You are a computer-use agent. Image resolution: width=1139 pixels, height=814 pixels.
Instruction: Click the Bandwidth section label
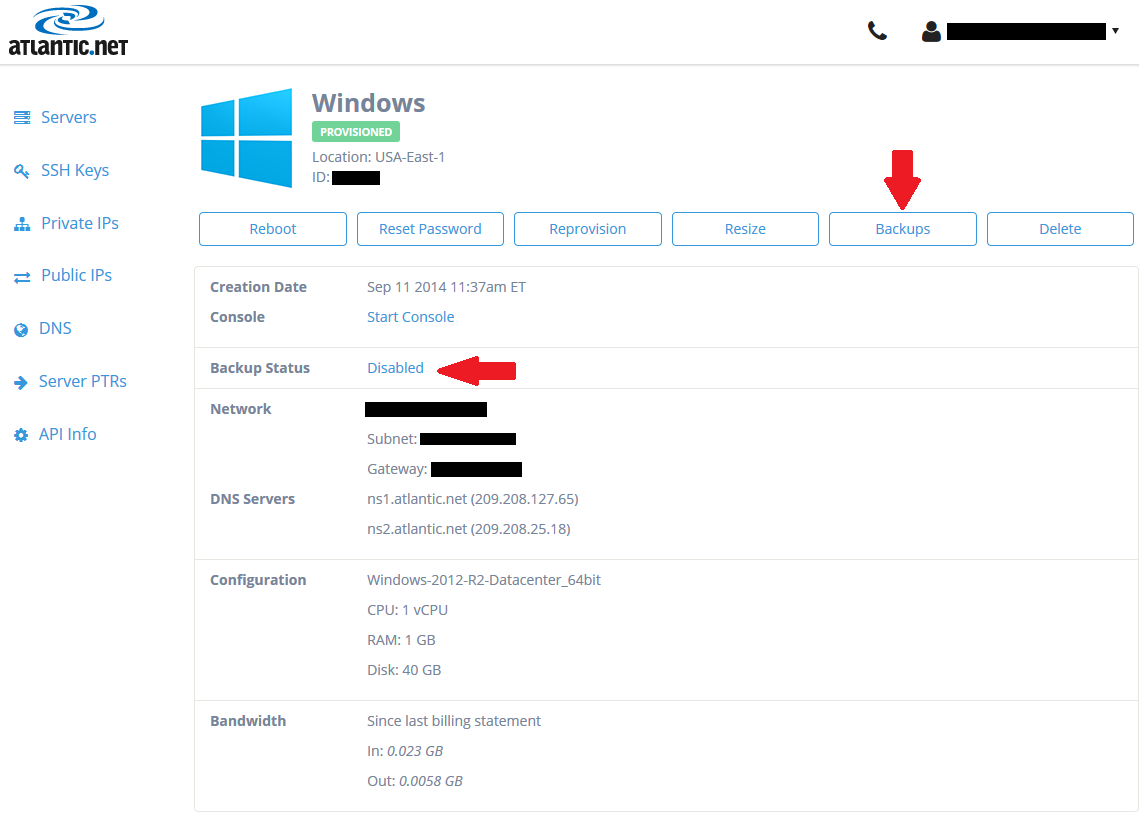[x=248, y=721]
